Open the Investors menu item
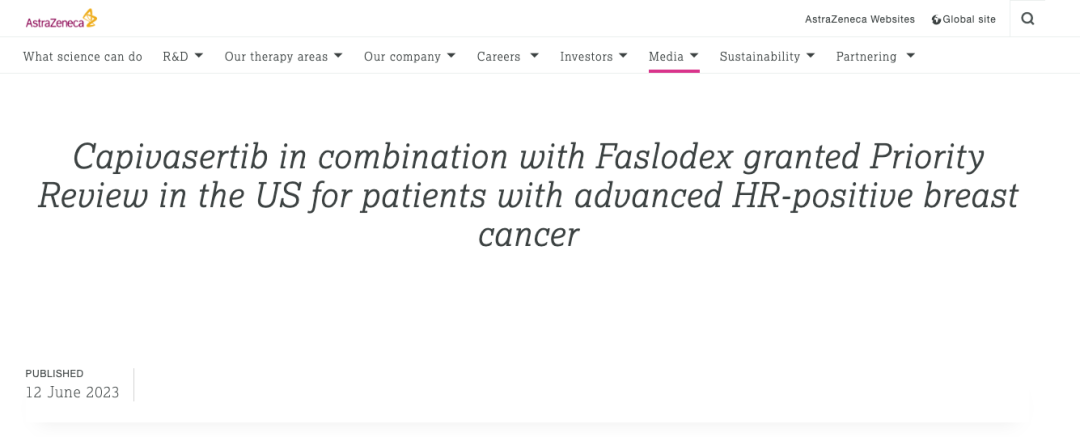Image resolution: width=1080 pixels, height=437 pixels. click(586, 57)
